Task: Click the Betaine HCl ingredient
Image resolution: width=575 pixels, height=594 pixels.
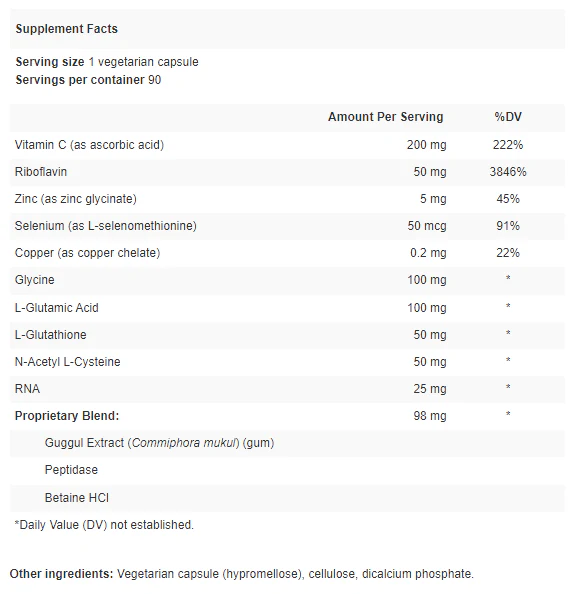Action: click(x=77, y=498)
